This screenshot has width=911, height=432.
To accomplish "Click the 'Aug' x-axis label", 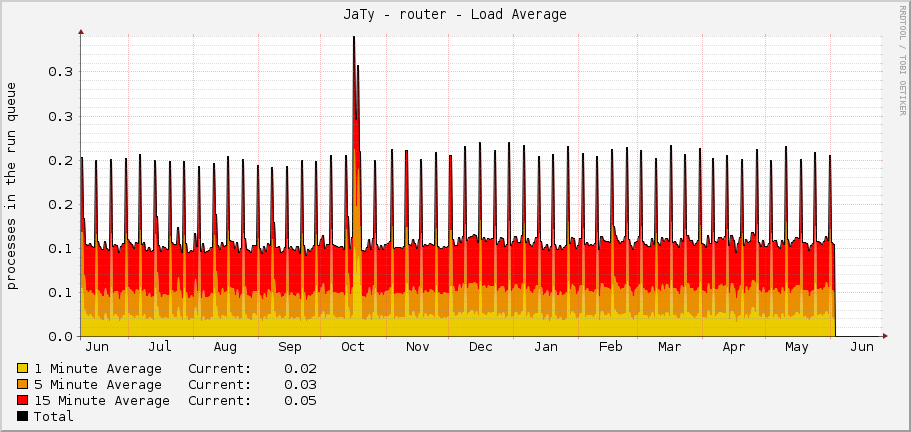I will point(225,347).
